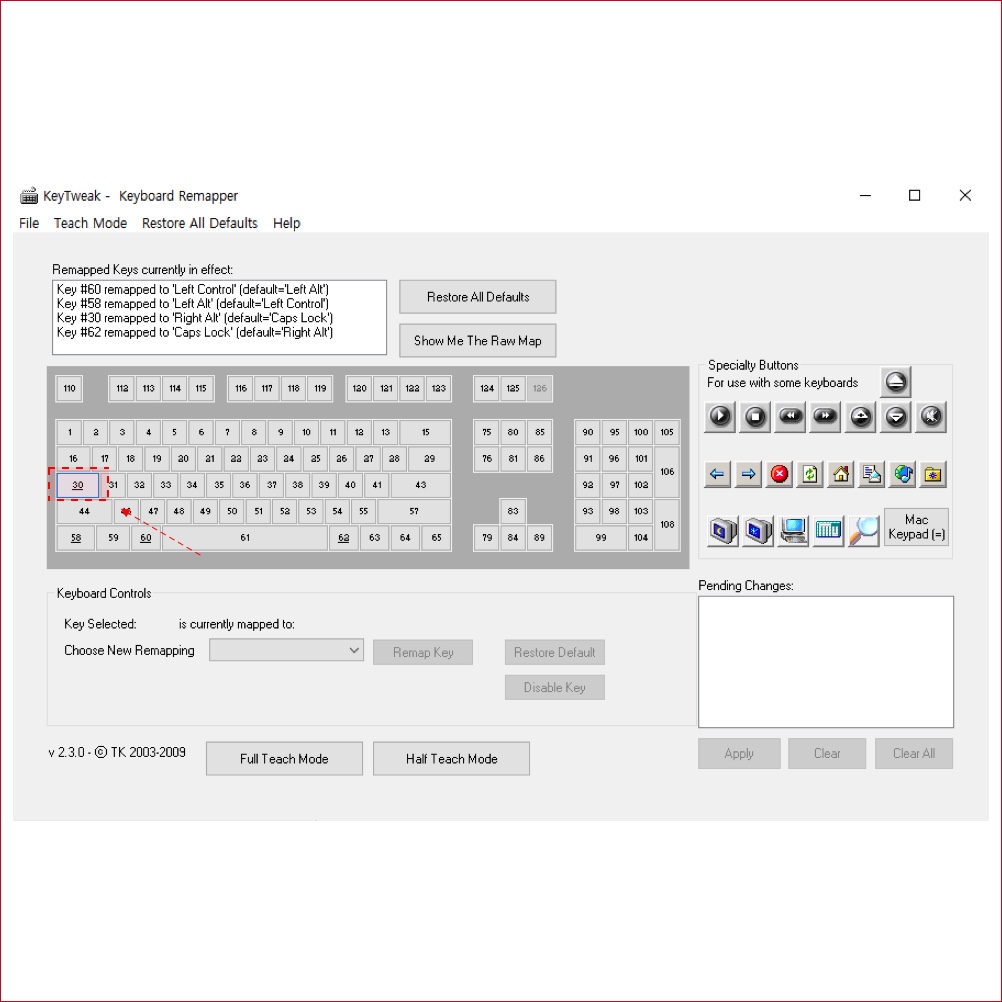
Task: Select the Home page house icon
Action: pos(841,474)
